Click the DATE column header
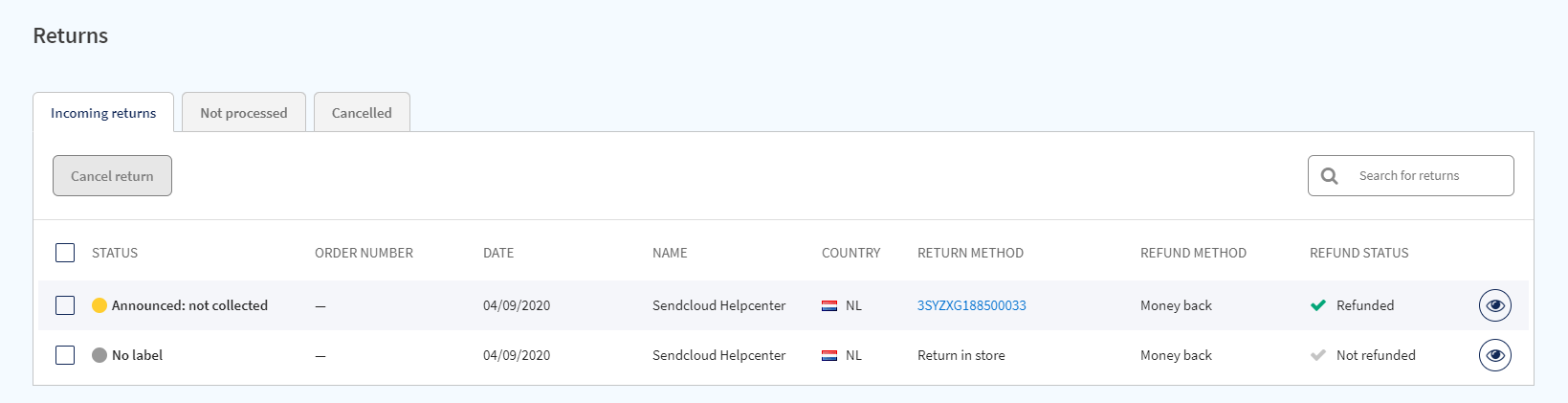This screenshot has height=403, width=1568. click(x=498, y=253)
